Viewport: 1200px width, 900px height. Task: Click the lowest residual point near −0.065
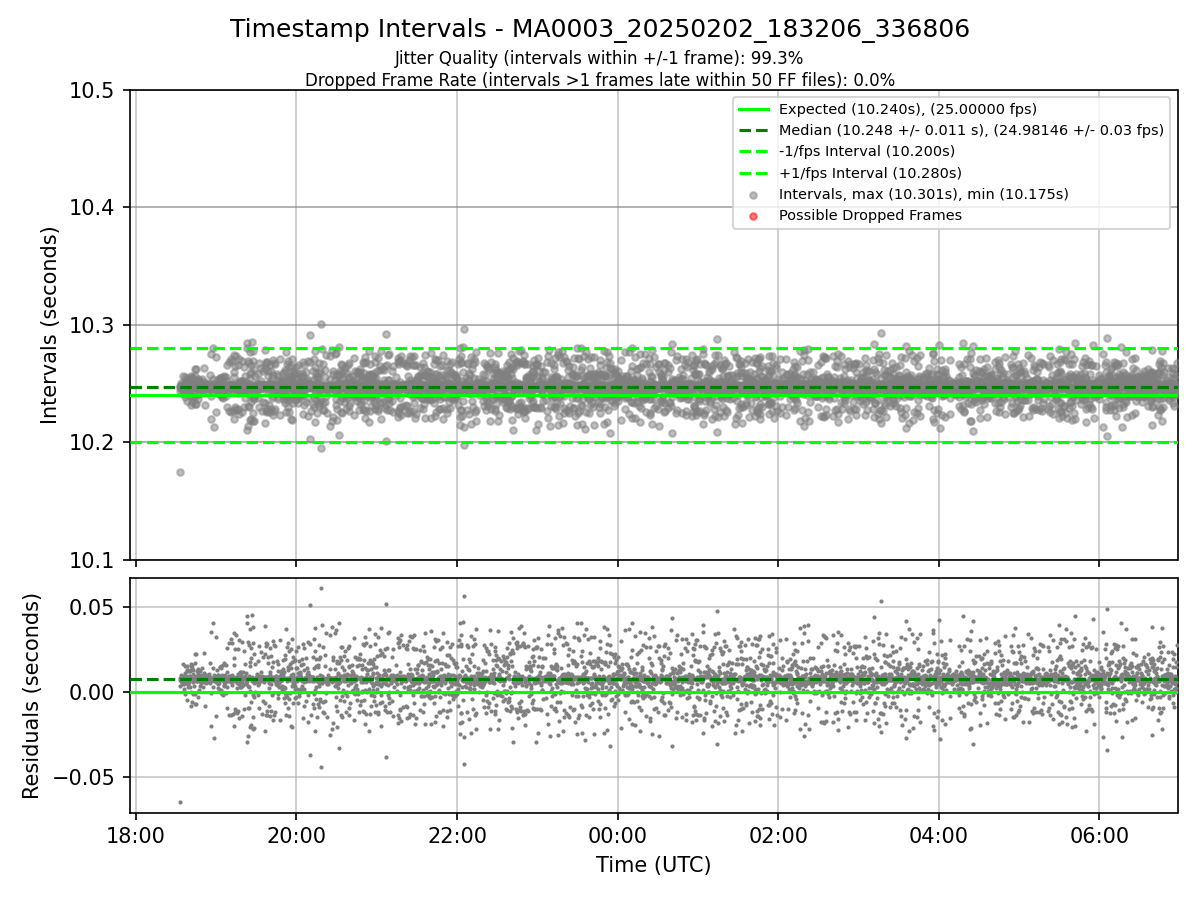[x=180, y=802]
